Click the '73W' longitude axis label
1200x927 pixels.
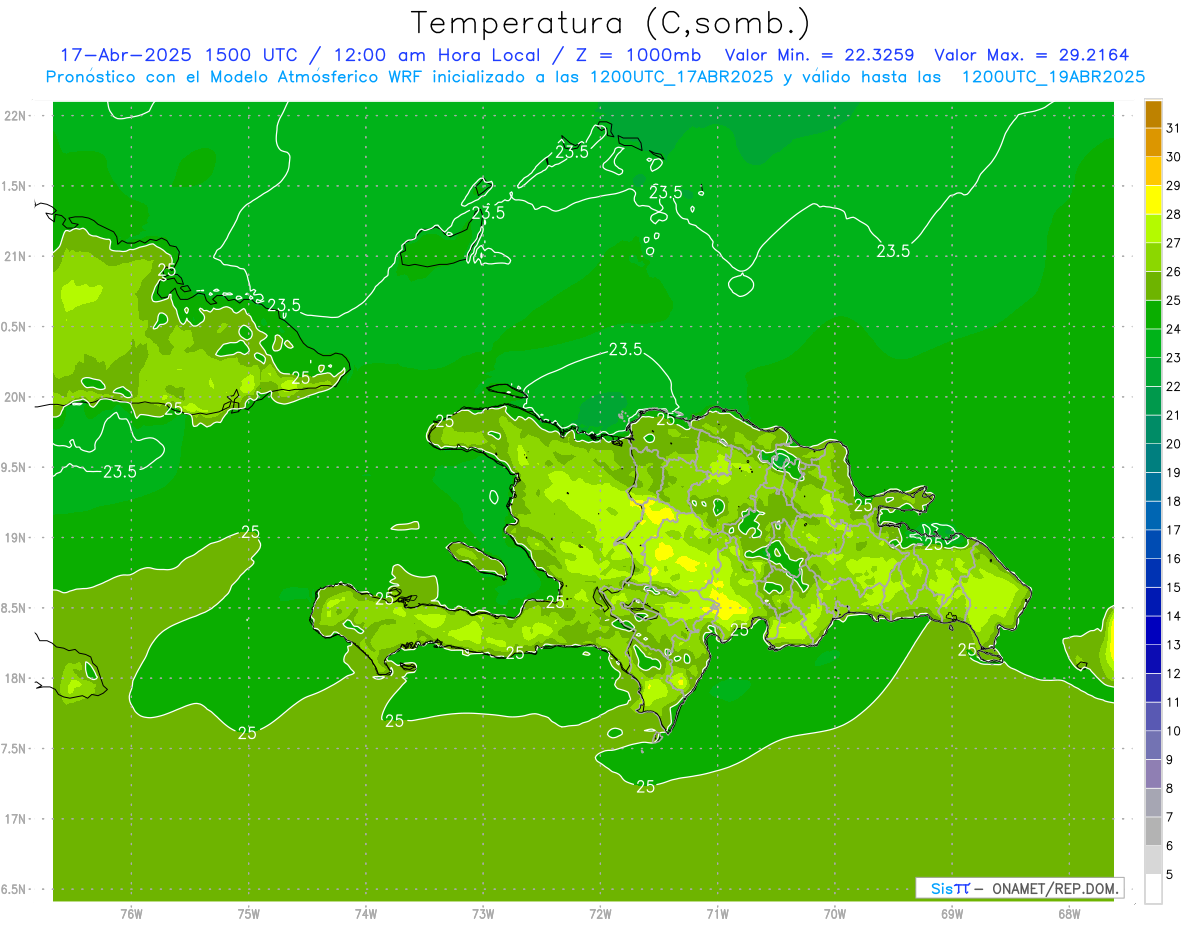[x=483, y=914]
